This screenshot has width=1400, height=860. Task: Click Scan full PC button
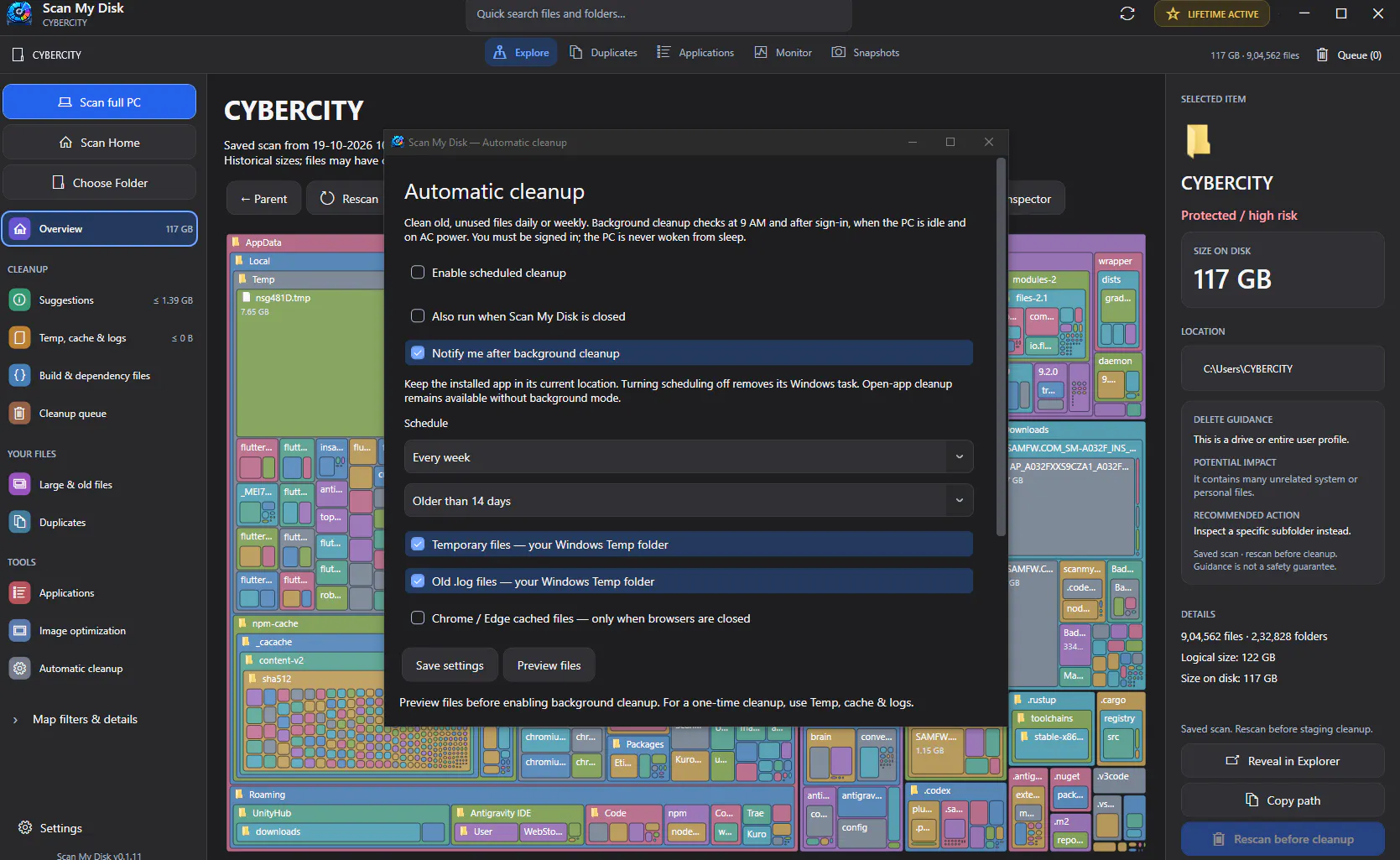pyautogui.click(x=100, y=102)
